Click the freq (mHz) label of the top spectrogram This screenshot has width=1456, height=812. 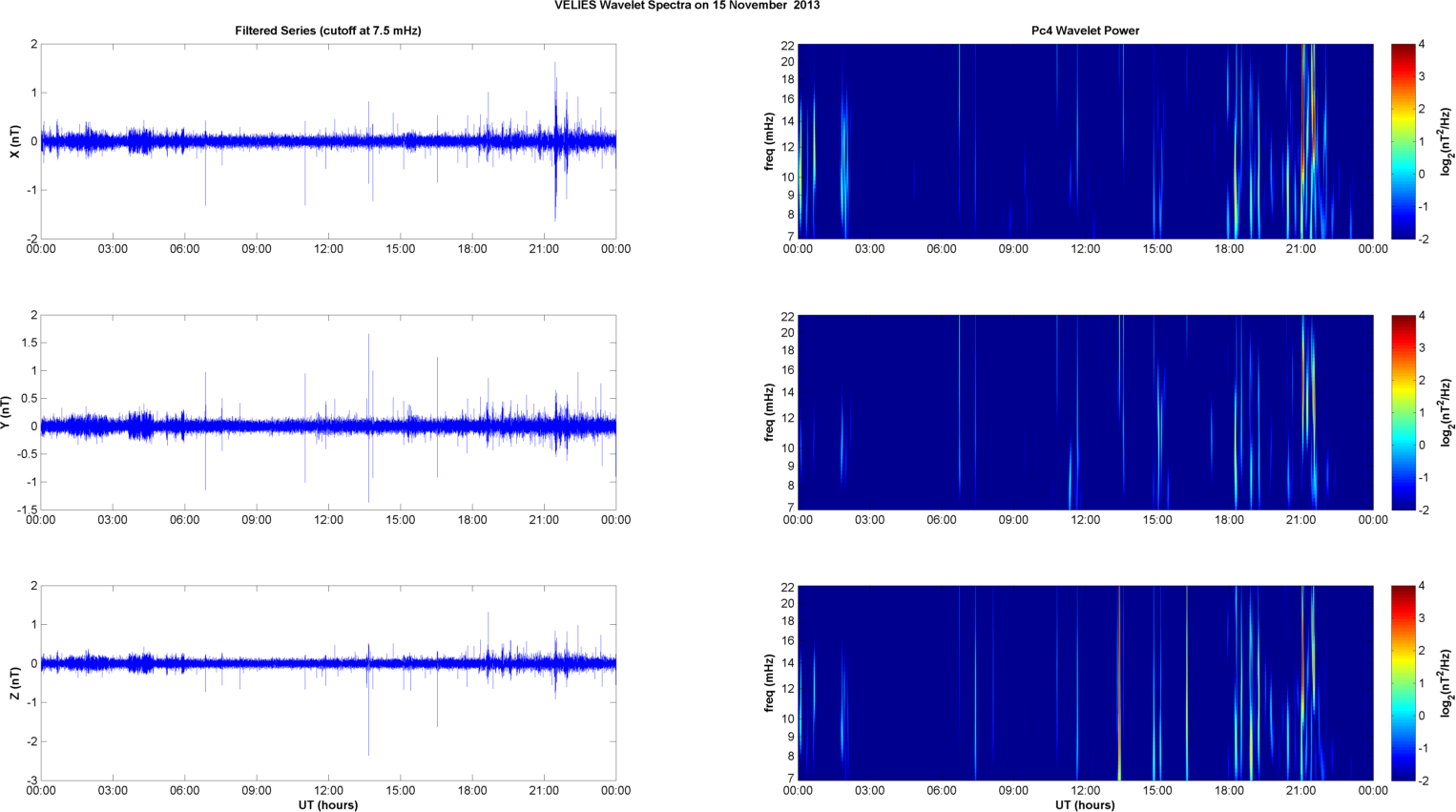coord(769,141)
